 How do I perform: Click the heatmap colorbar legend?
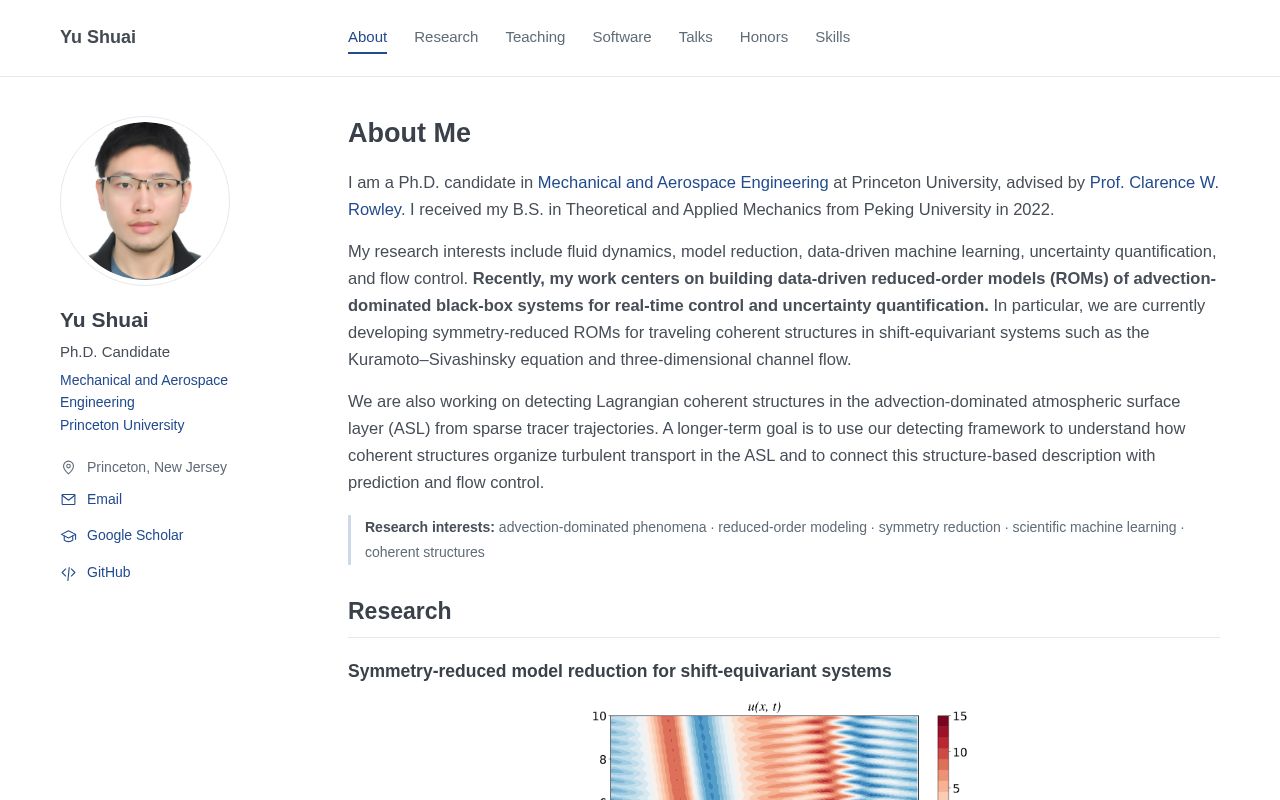(x=951, y=757)
